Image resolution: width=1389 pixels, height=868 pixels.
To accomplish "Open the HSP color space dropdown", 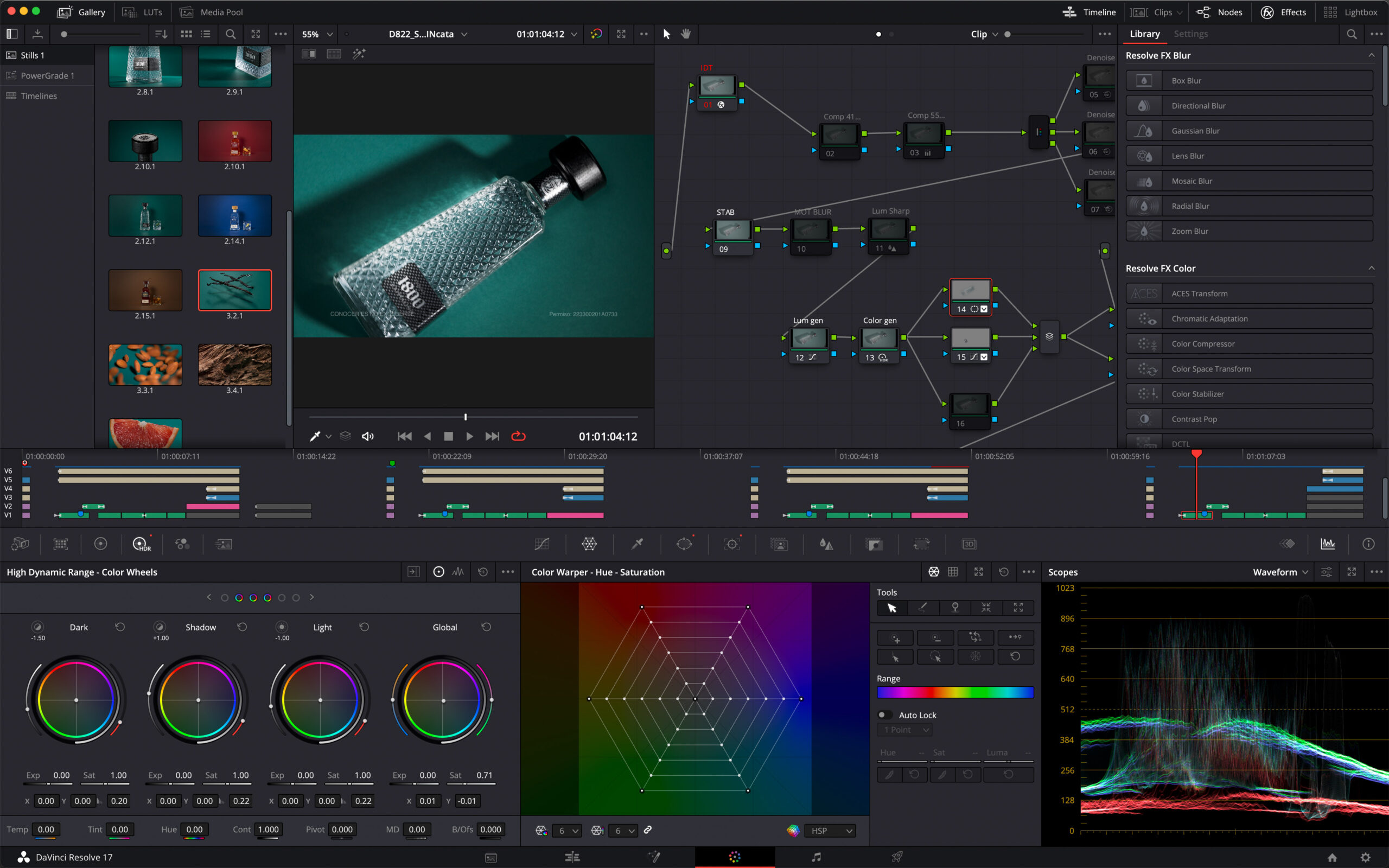I will click(x=830, y=831).
